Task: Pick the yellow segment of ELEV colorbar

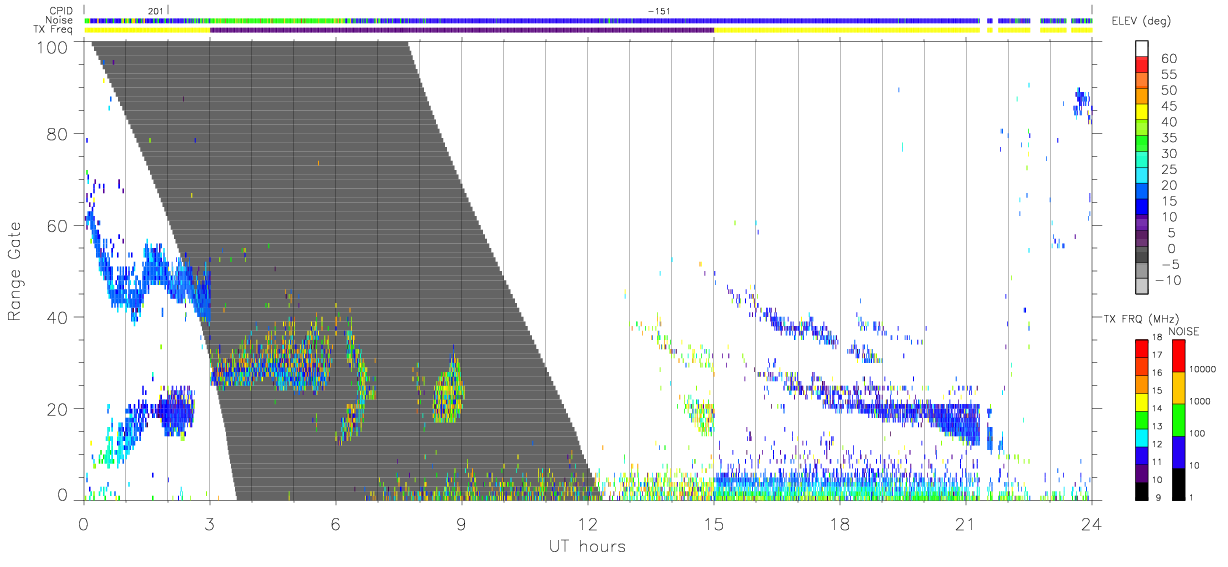Action: (1144, 113)
